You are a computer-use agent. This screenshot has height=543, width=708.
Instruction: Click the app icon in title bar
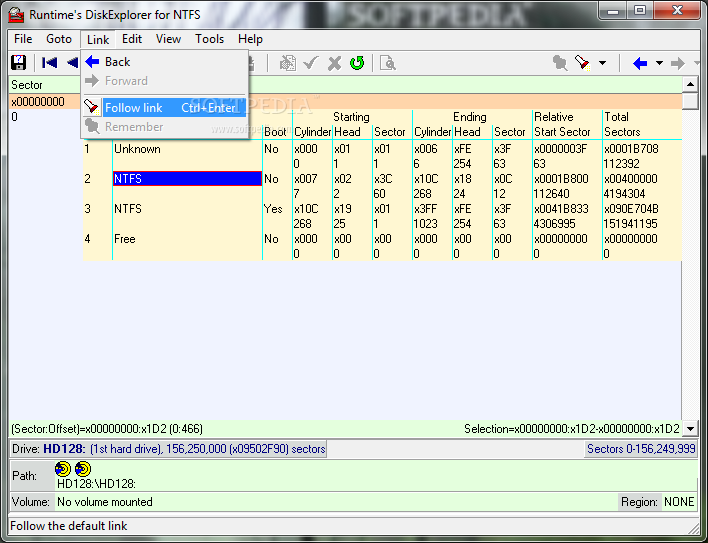(x=17, y=14)
